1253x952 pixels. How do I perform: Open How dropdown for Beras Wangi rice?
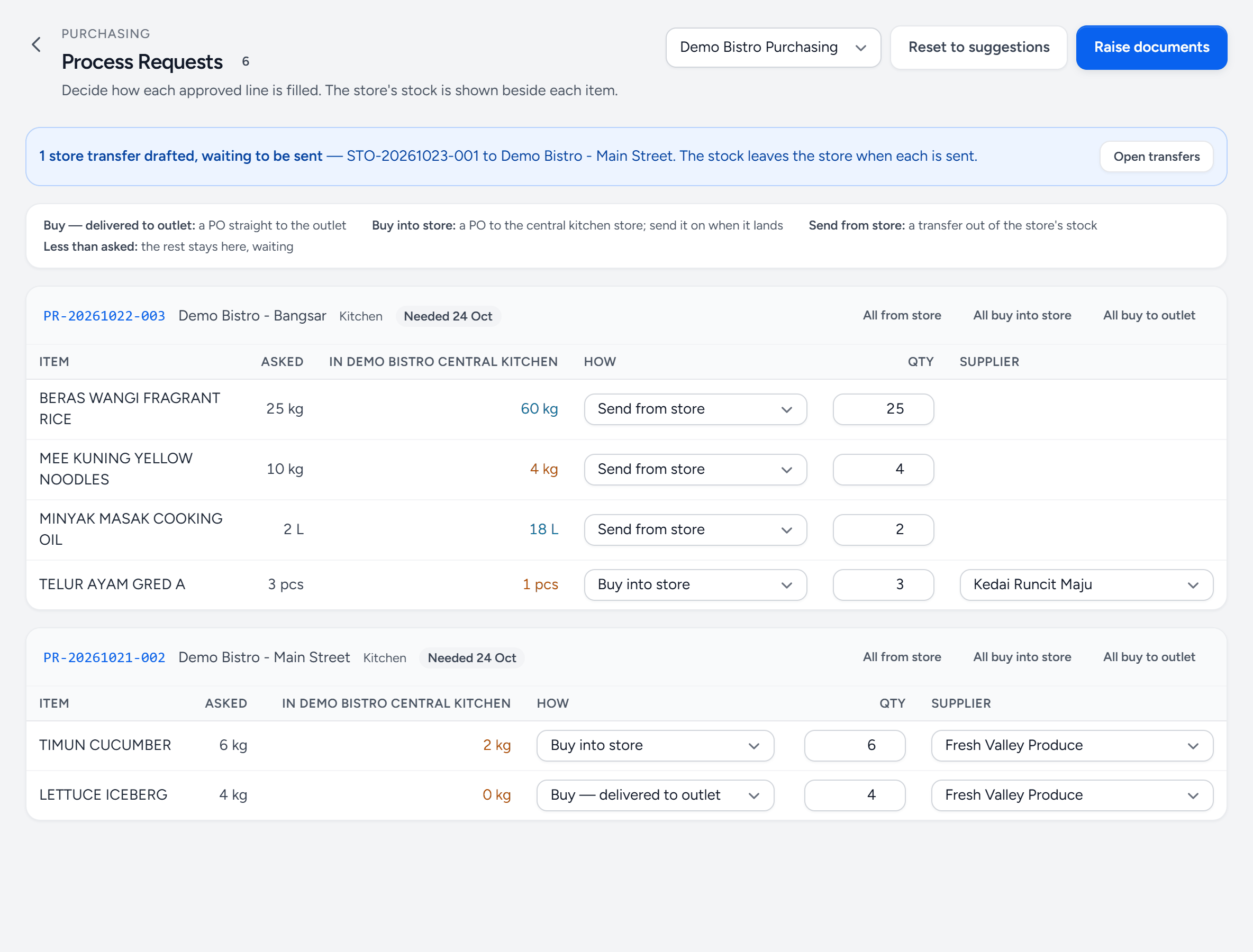coord(695,409)
